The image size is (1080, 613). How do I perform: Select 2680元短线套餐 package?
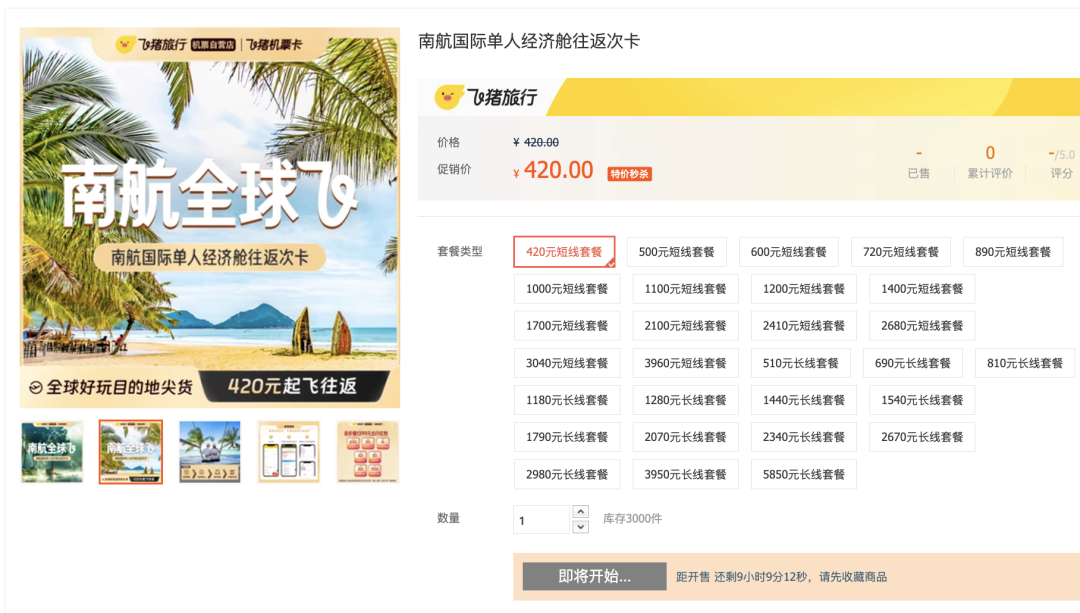point(922,326)
